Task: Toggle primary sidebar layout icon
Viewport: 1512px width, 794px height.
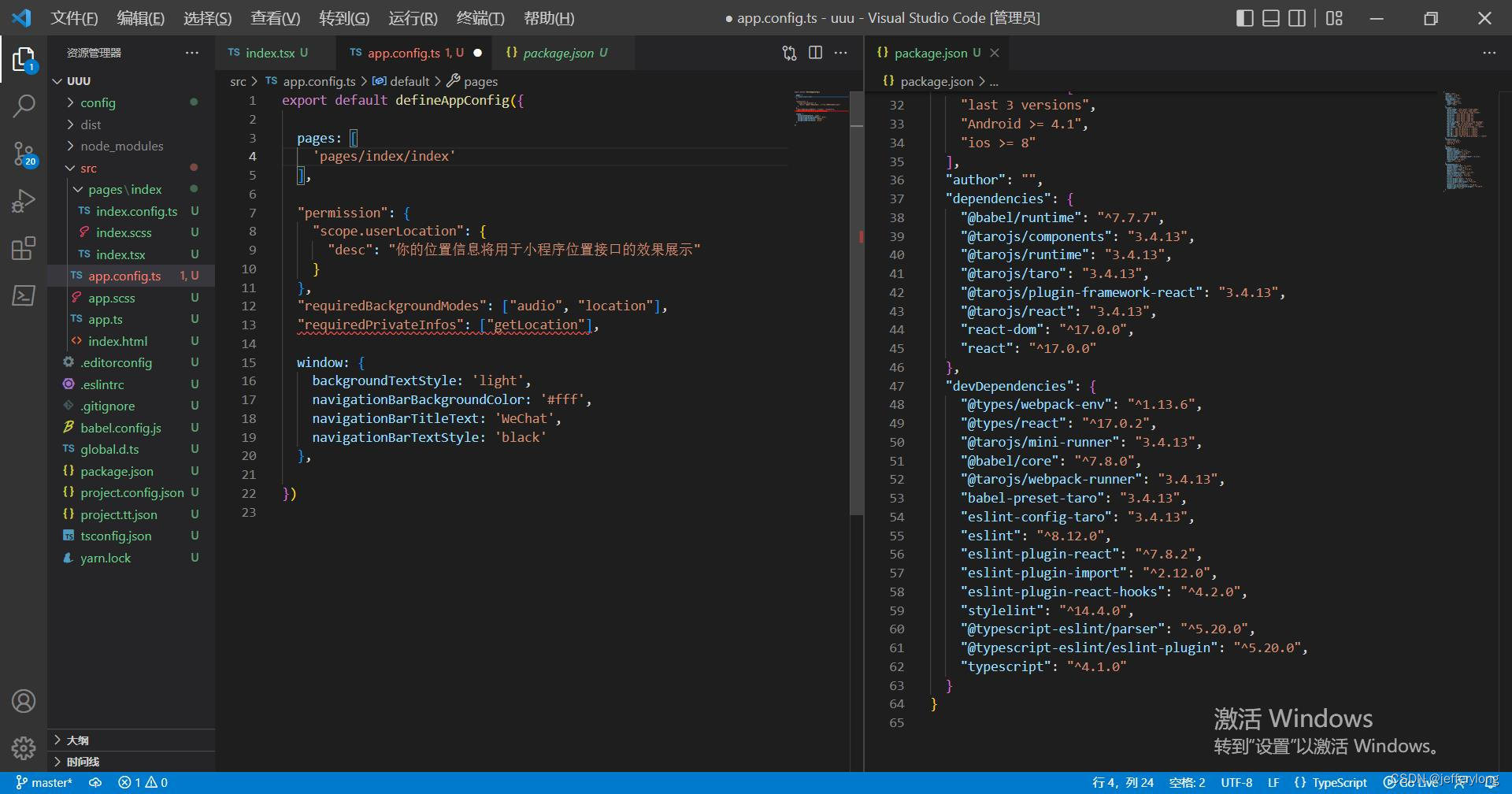Action: tap(1245, 18)
